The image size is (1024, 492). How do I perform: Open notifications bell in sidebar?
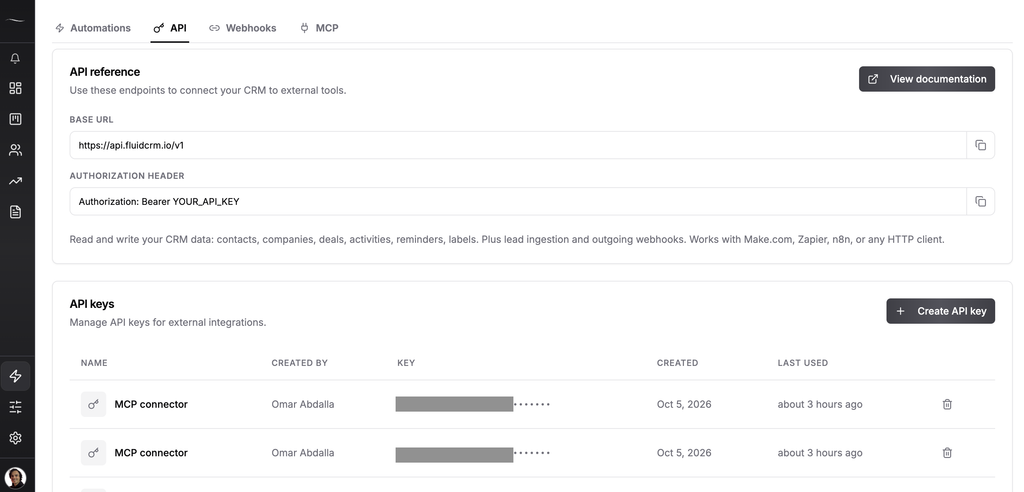15,58
